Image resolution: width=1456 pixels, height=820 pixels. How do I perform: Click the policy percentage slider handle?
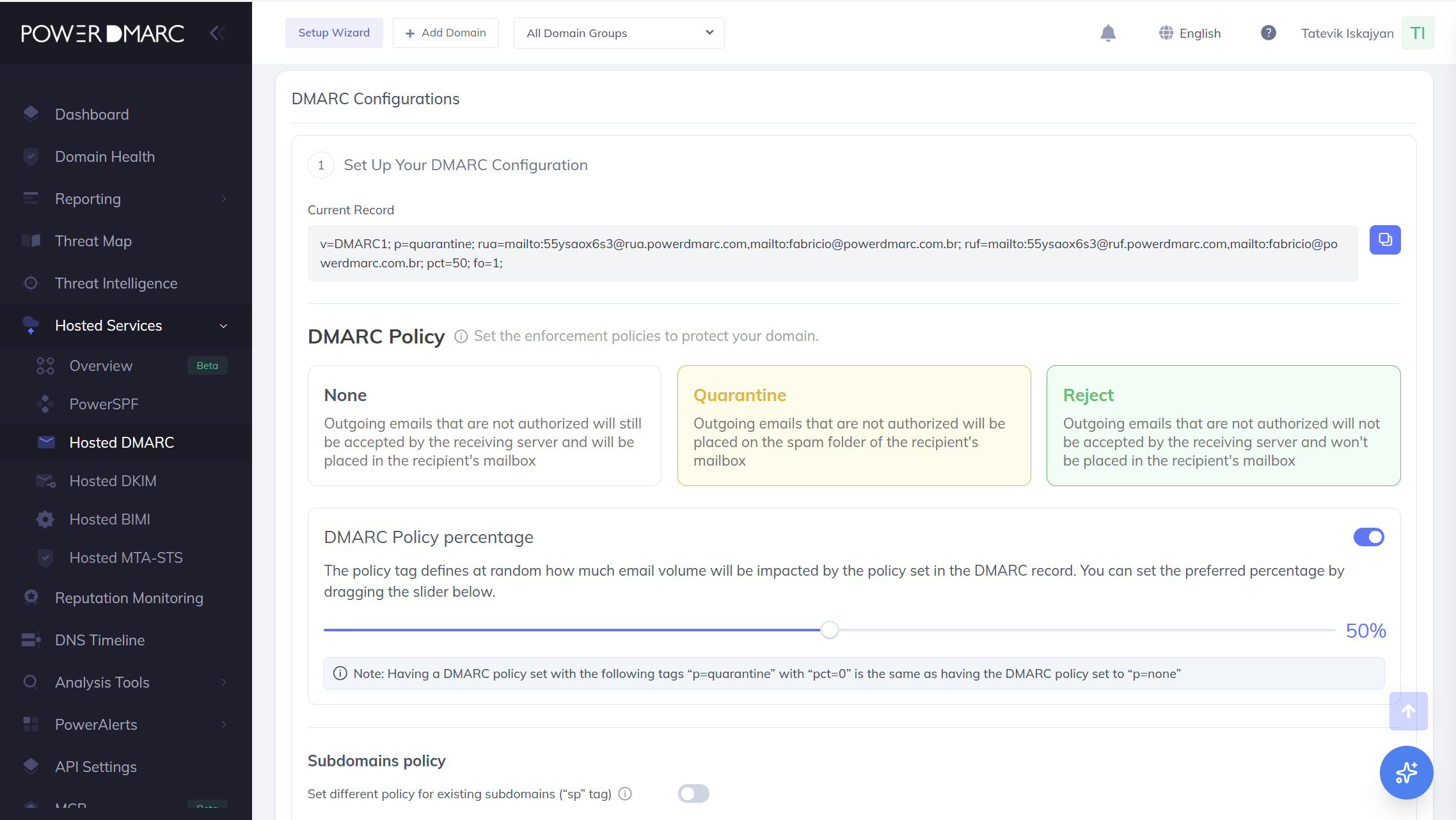click(830, 630)
